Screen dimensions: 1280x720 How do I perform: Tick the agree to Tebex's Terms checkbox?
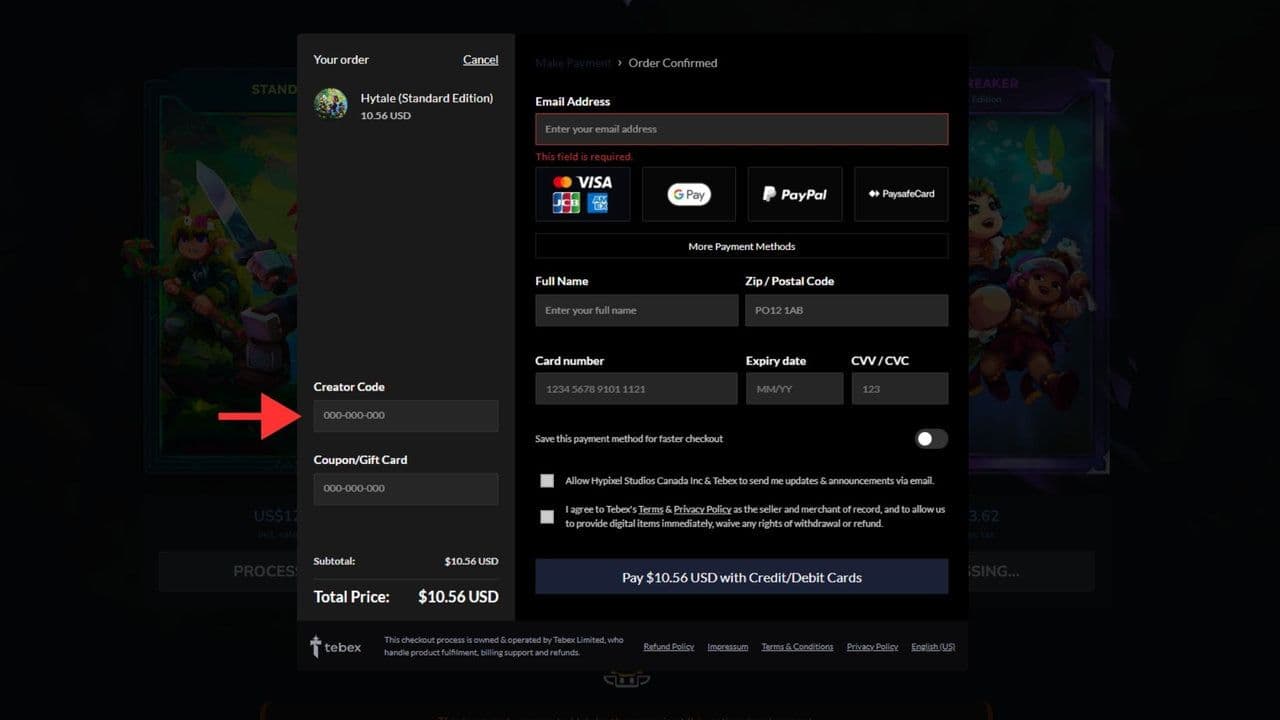[x=547, y=517]
